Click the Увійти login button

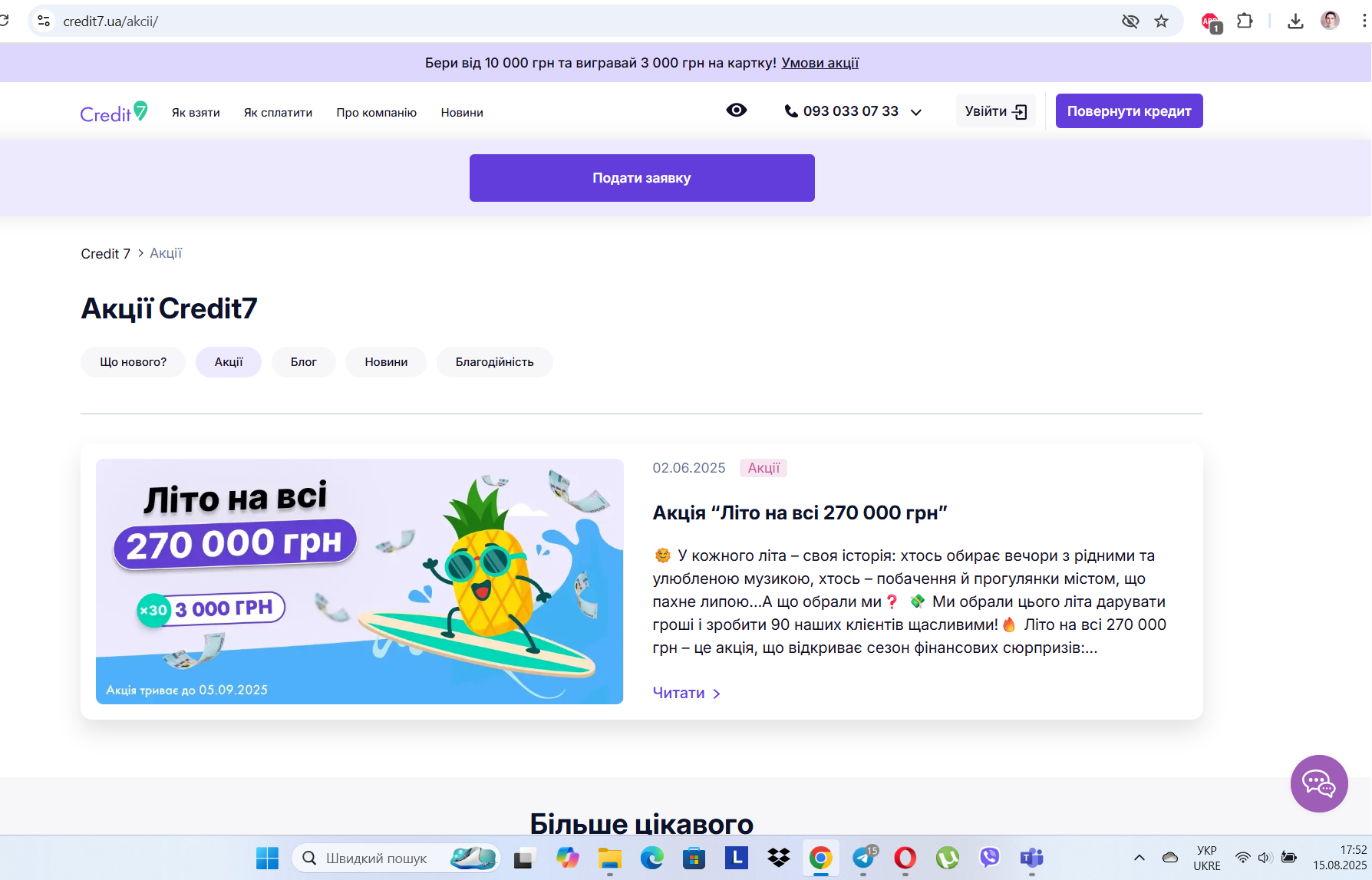[996, 111]
